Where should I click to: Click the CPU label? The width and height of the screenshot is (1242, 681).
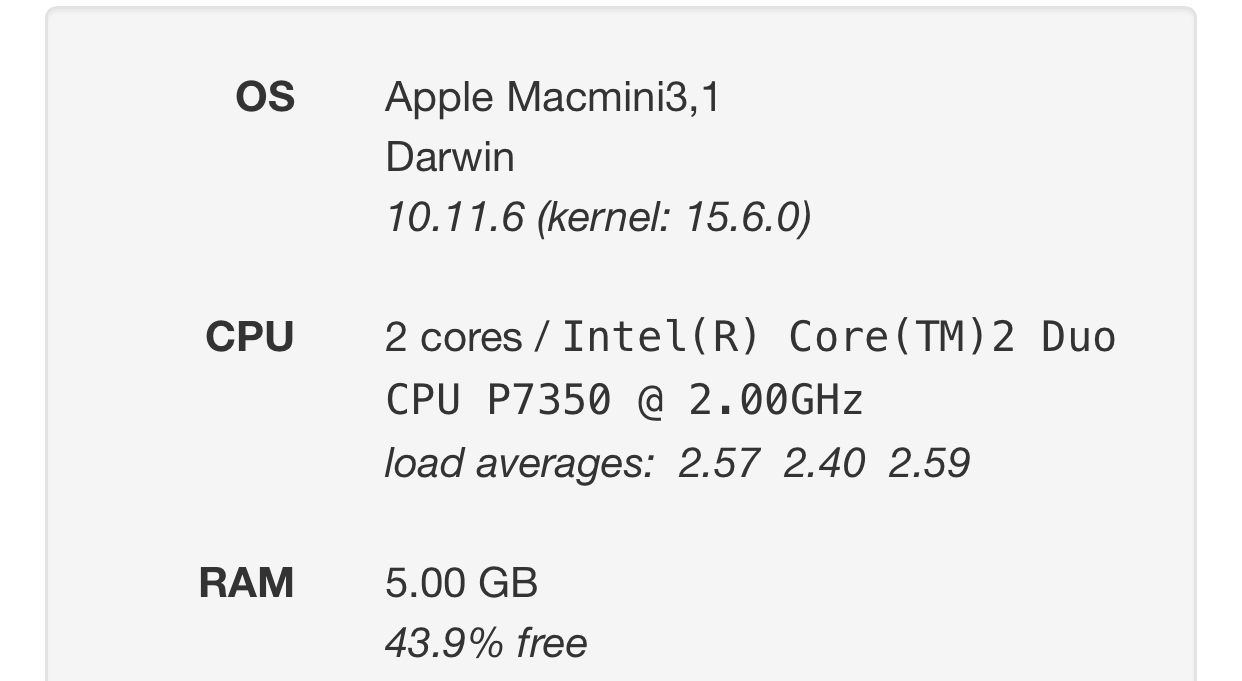click(250, 337)
